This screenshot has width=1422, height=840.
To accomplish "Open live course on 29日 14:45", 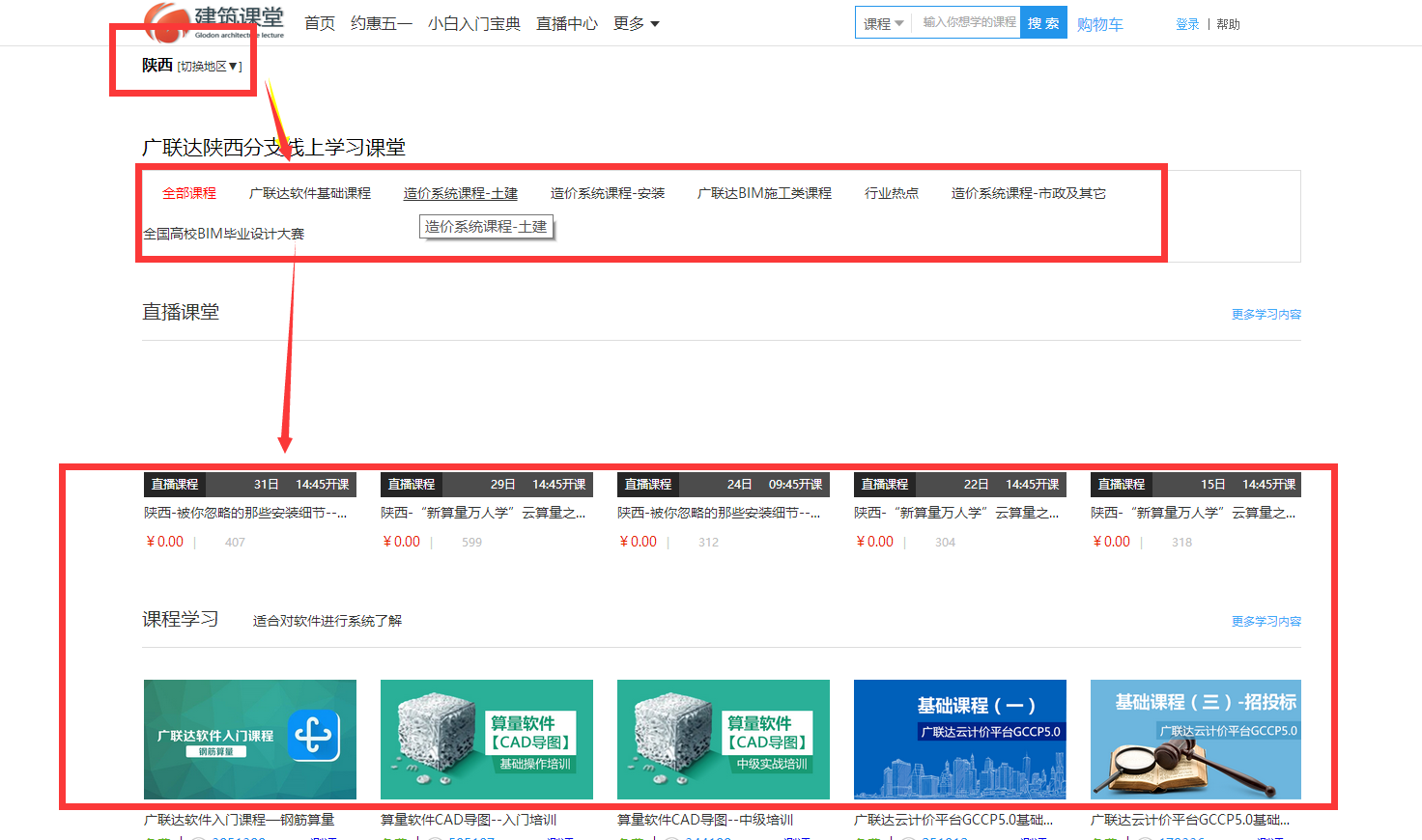I will pyautogui.click(x=487, y=484).
